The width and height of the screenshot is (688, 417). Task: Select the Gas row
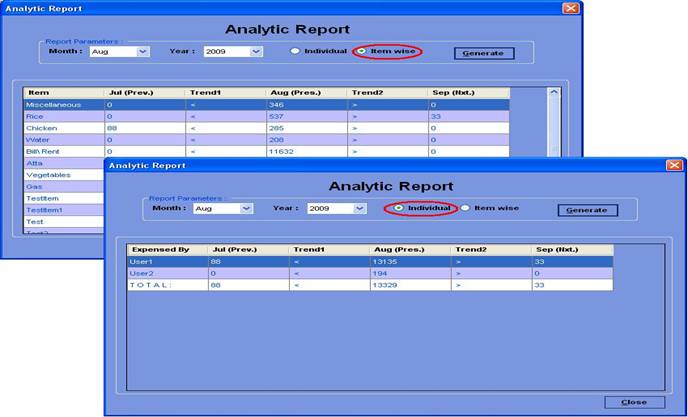[64, 187]
